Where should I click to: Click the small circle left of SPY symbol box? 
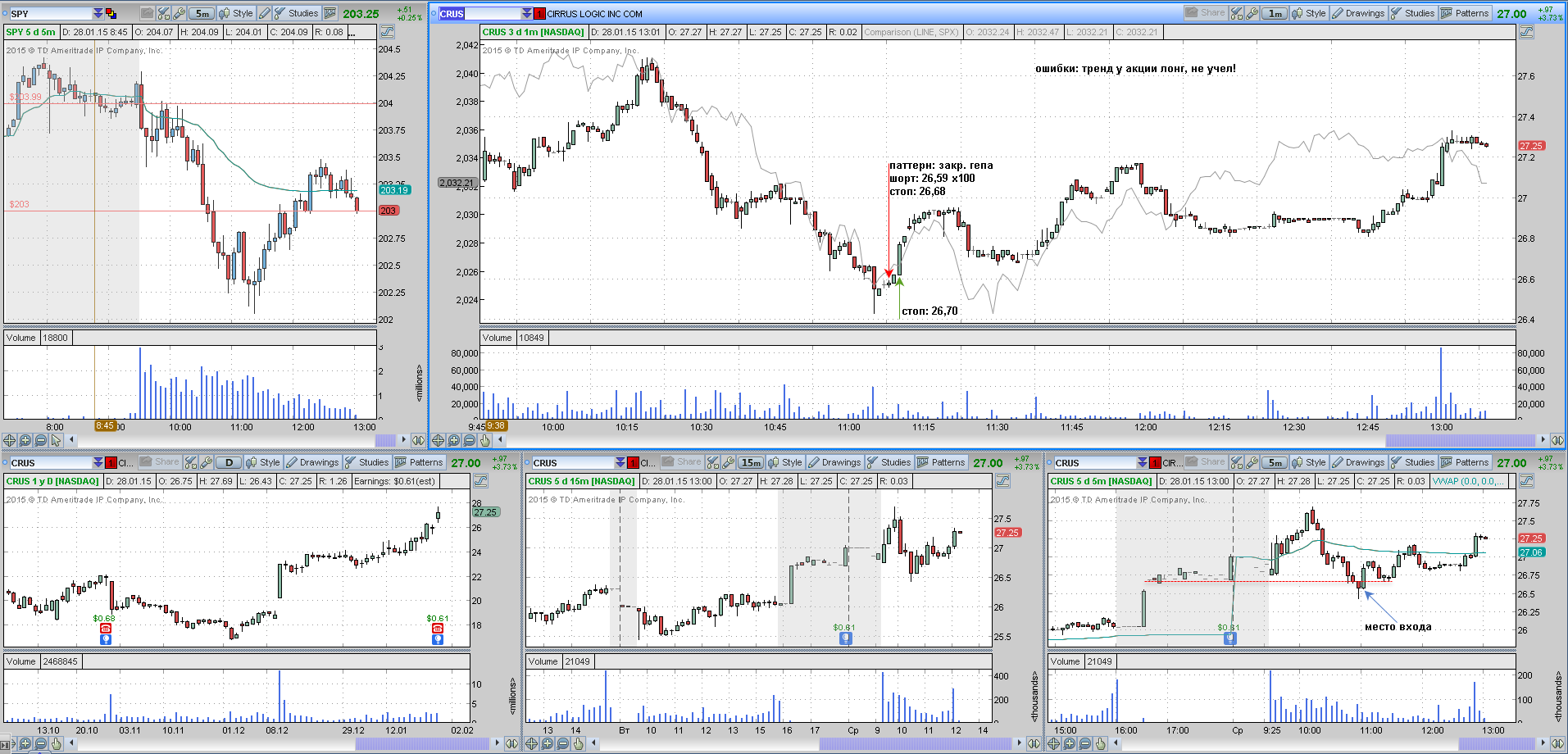(5, 13)
